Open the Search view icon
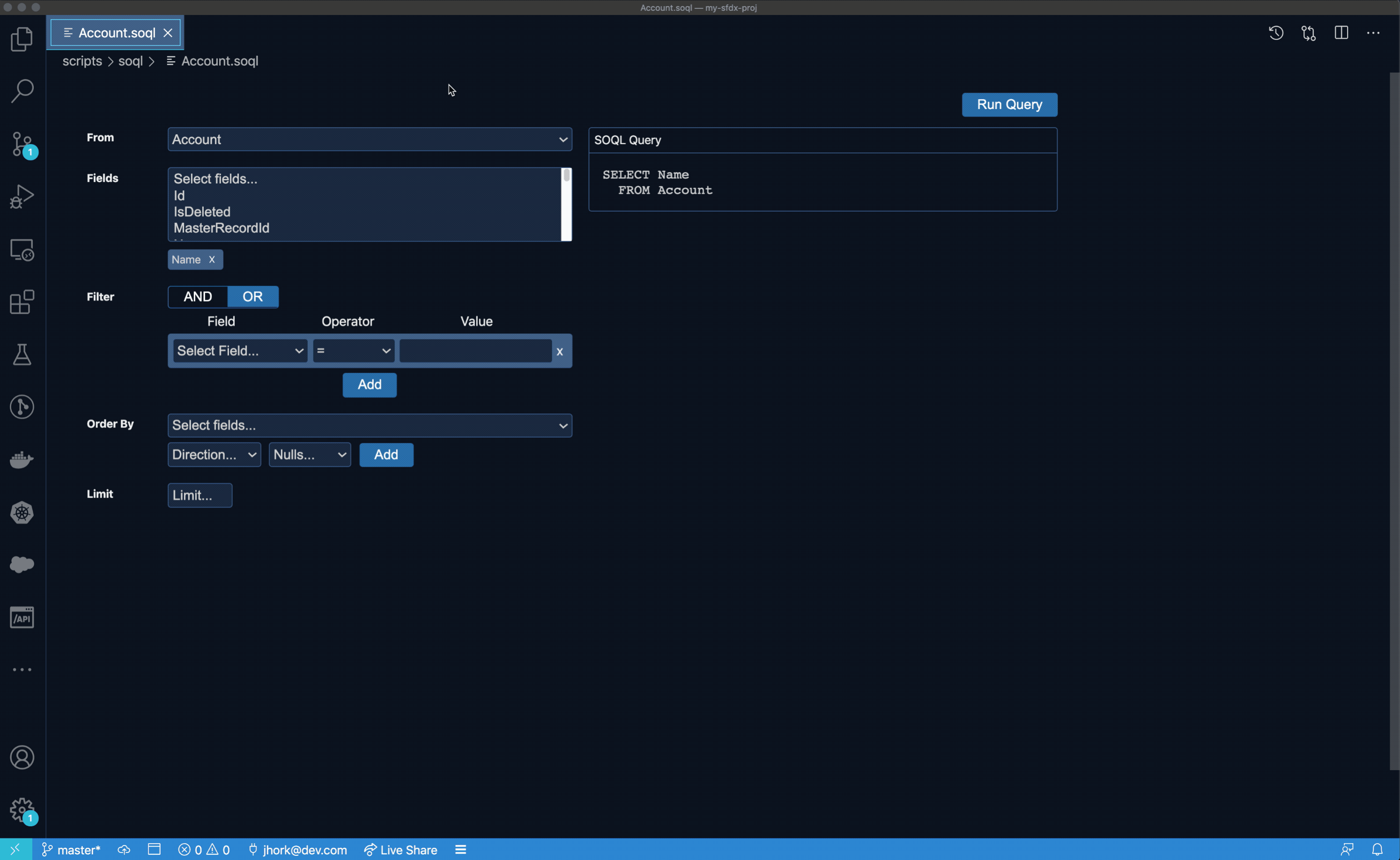This screenshot has height=860, width=1400. pyautogui.click(x=22, y=91)
